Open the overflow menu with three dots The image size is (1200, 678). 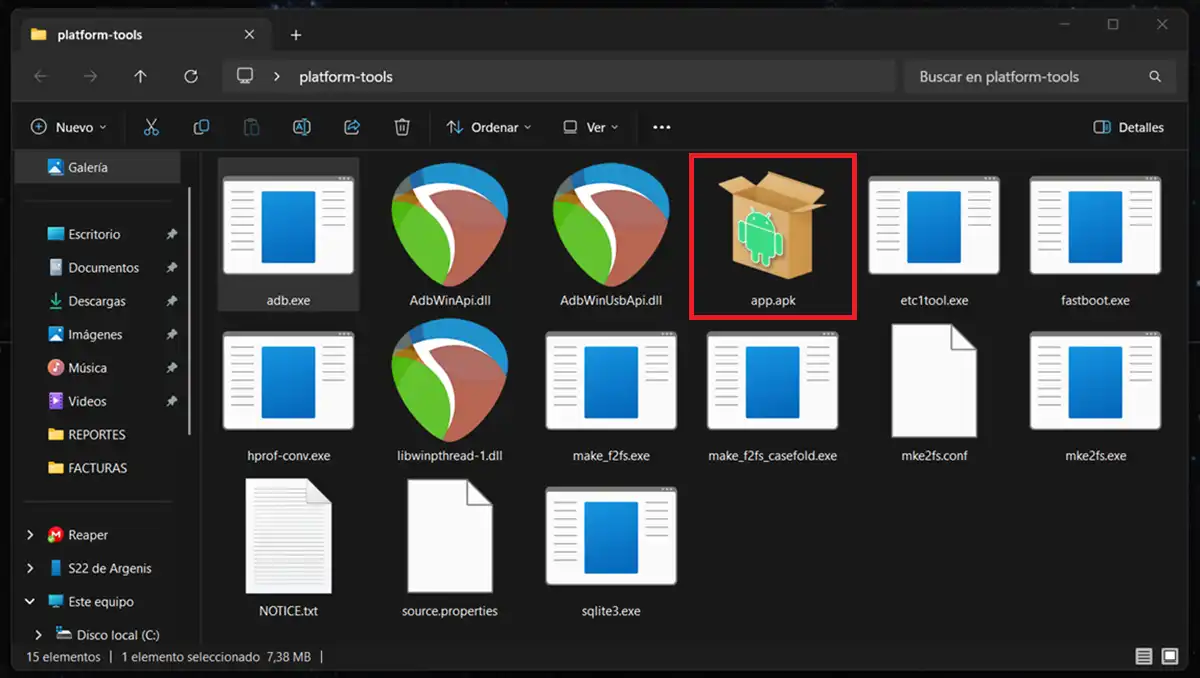[x=660, y=127]
